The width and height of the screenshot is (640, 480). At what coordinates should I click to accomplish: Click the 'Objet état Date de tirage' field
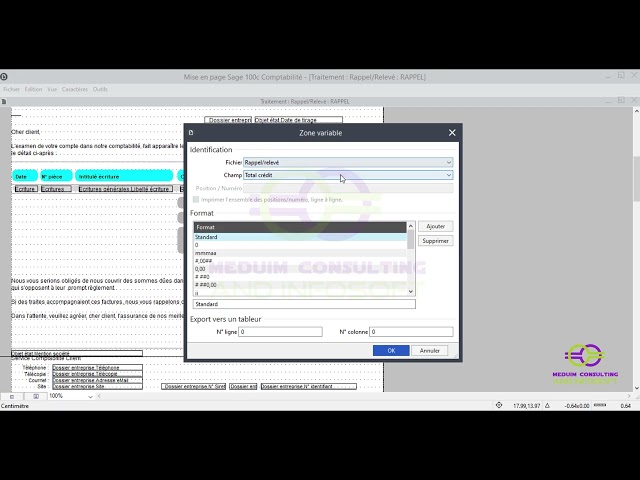click(x=298, y=120)
